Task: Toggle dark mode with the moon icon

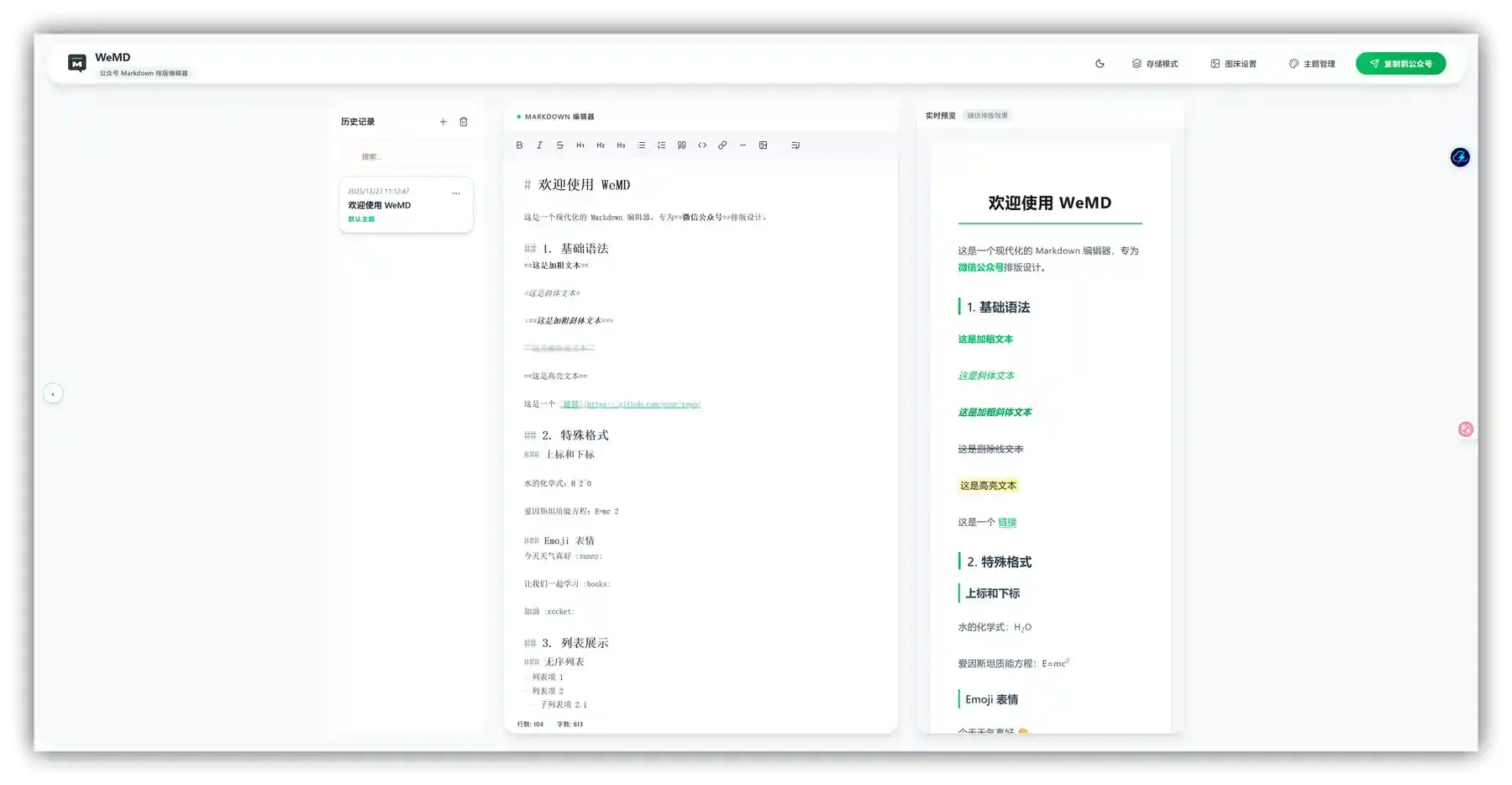Action: (x=1100, y=63)
